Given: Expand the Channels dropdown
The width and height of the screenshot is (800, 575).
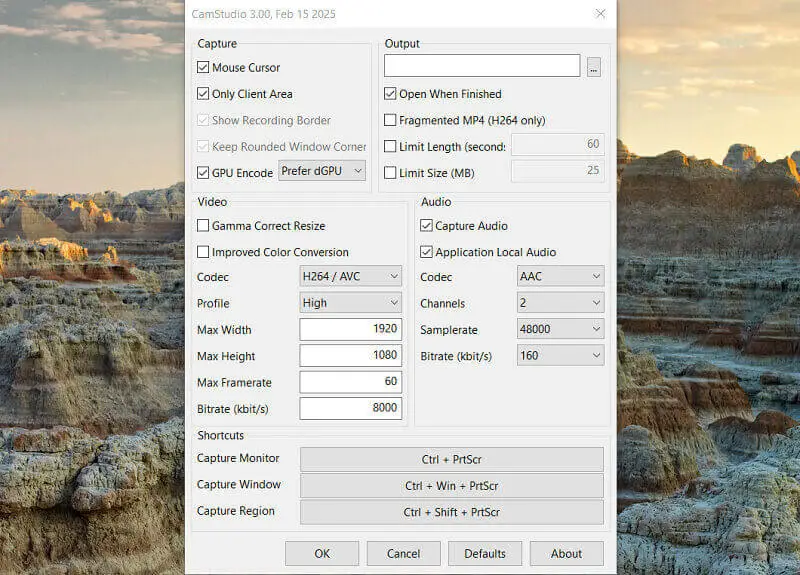Looking at the screenshot, I should [561, 303].
